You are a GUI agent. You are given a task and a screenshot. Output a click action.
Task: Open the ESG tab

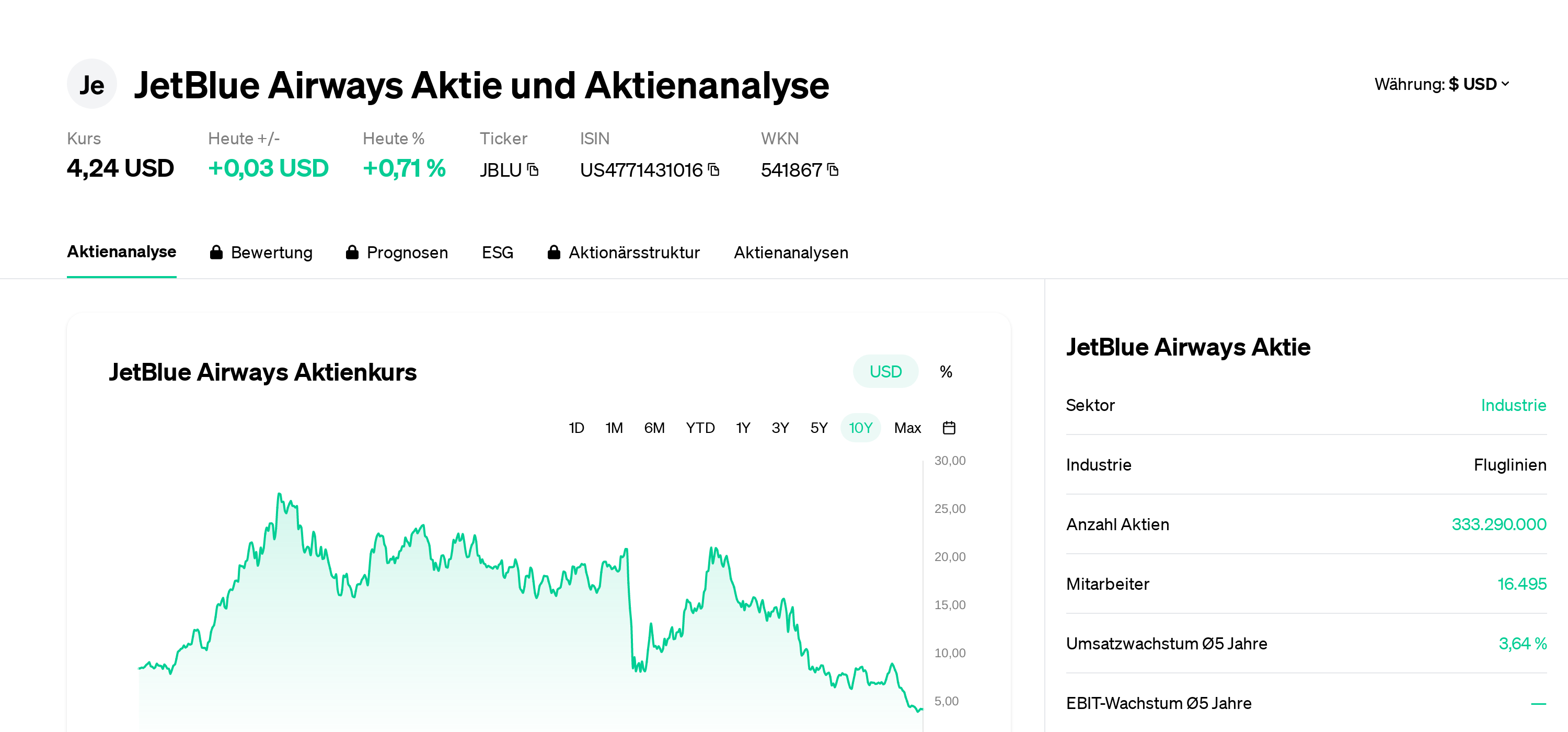(497, 253)
